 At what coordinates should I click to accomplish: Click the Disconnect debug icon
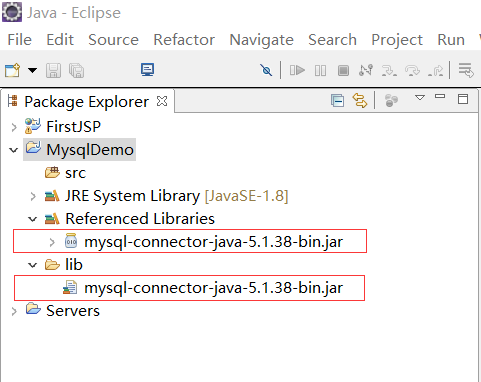(366, 70)
